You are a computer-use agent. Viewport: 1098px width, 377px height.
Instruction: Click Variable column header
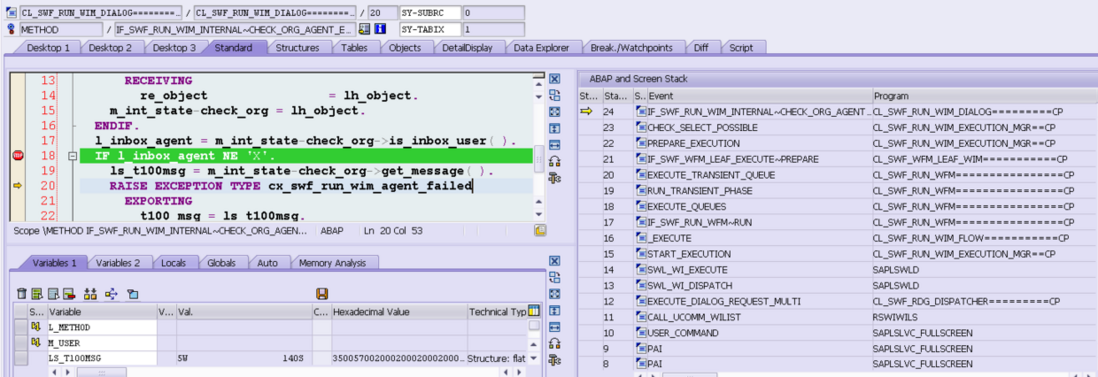102,311
